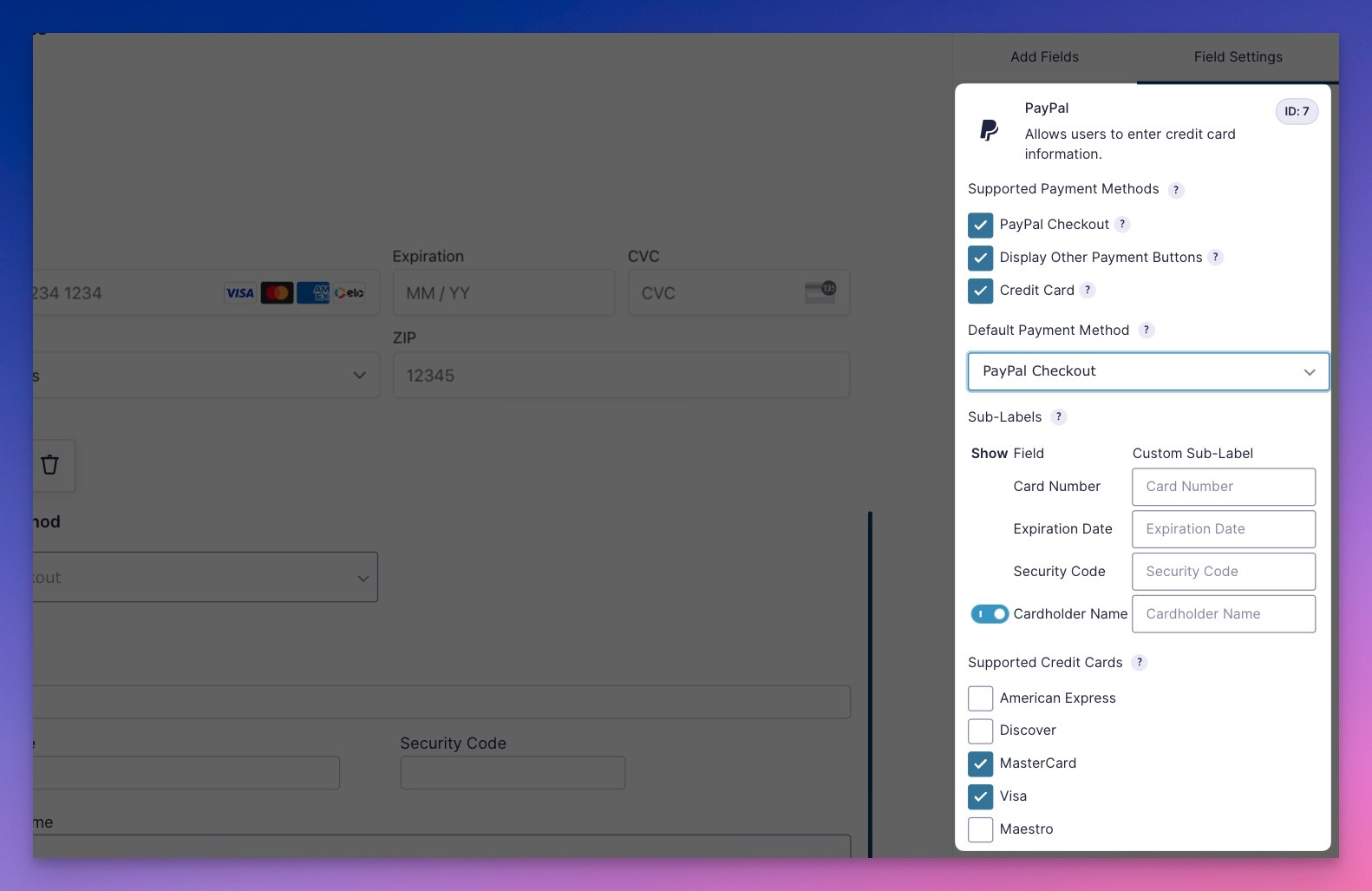Uncheck Visa card support

point(980,796)
